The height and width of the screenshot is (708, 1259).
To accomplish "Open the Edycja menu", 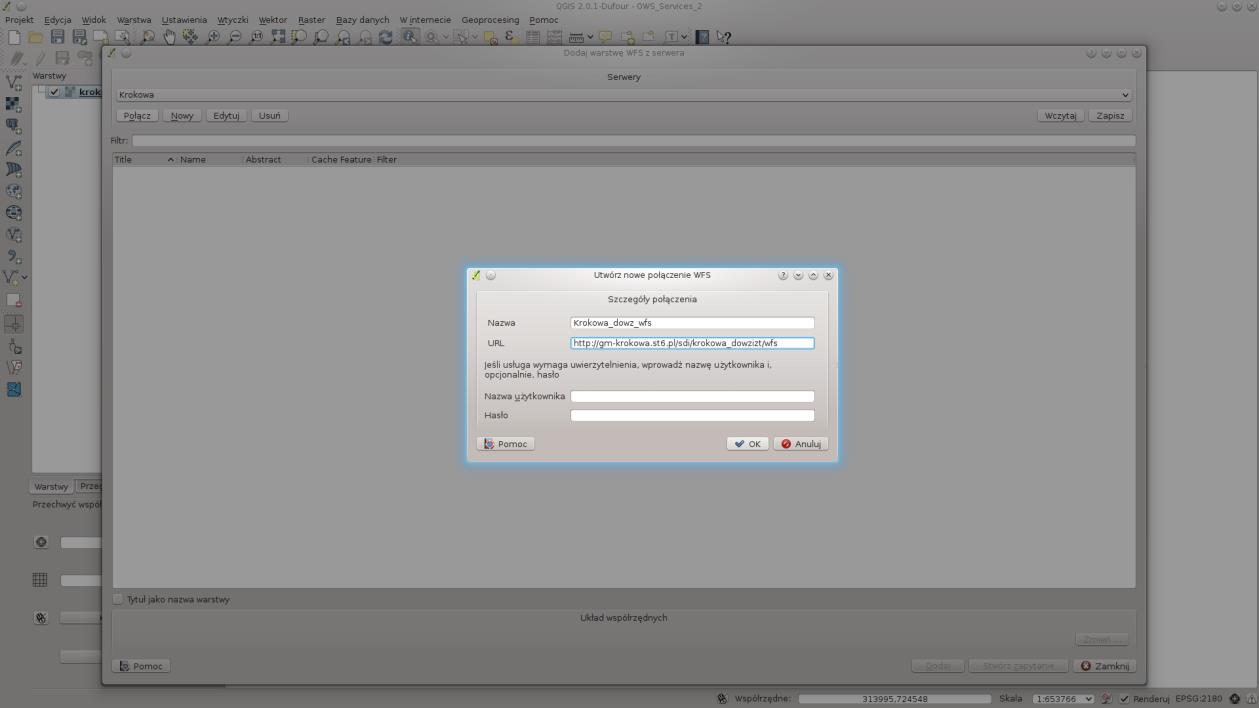I will click(x=57, y=19).
